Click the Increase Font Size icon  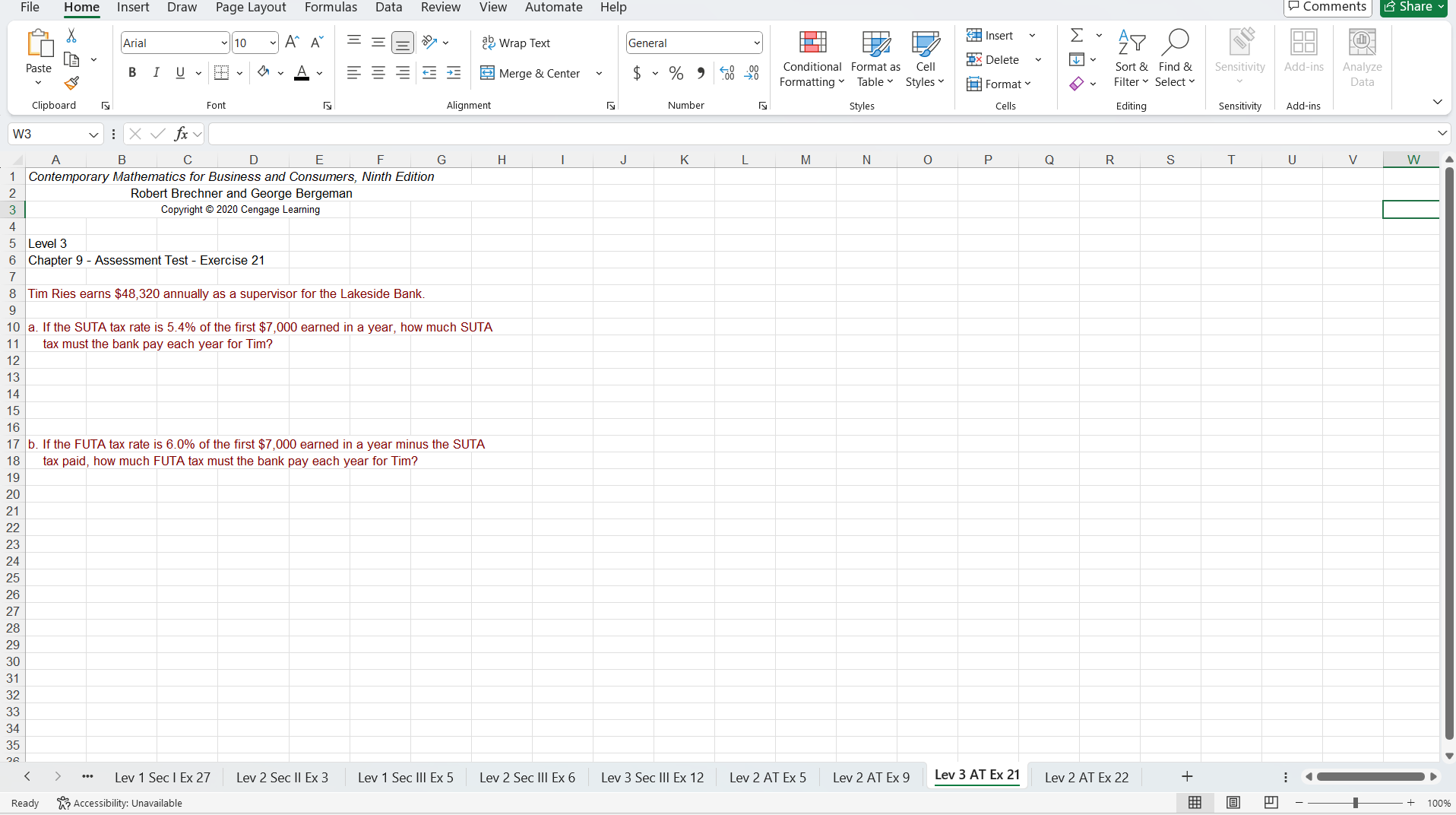pyautogui.click(x=292, y=42)
